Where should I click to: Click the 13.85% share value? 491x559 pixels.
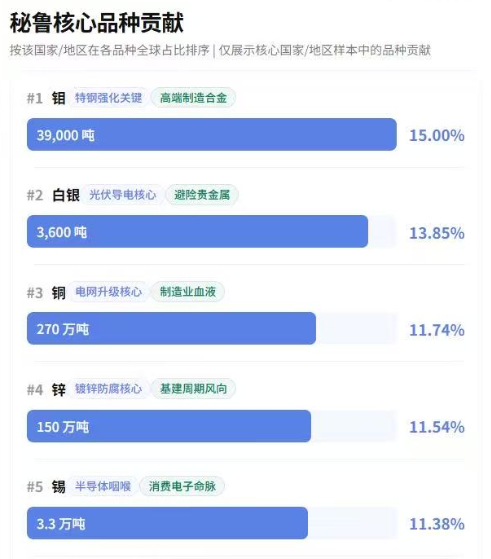(x=437, y=233)
